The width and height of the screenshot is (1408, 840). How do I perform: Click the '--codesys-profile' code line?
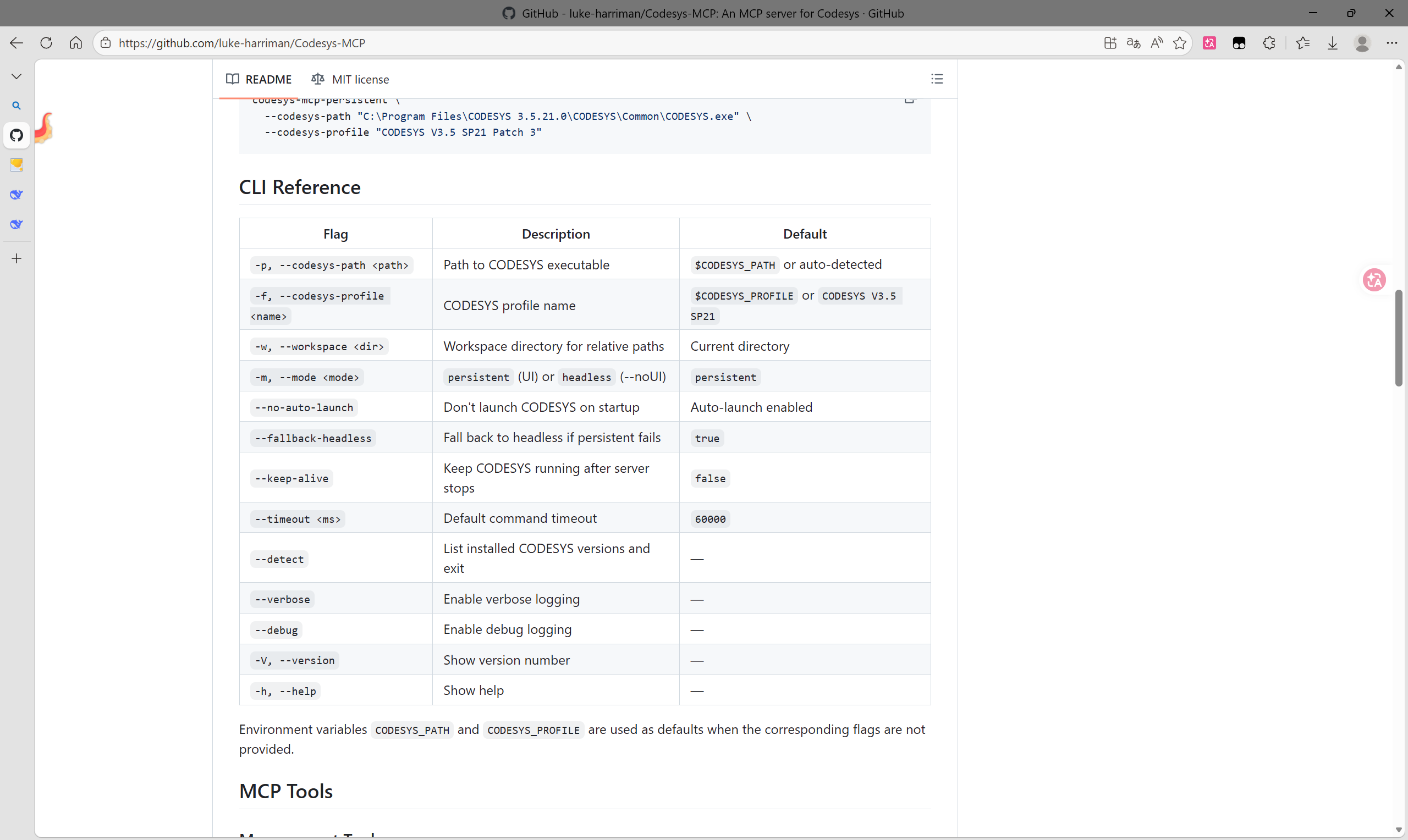click(403, 132)
